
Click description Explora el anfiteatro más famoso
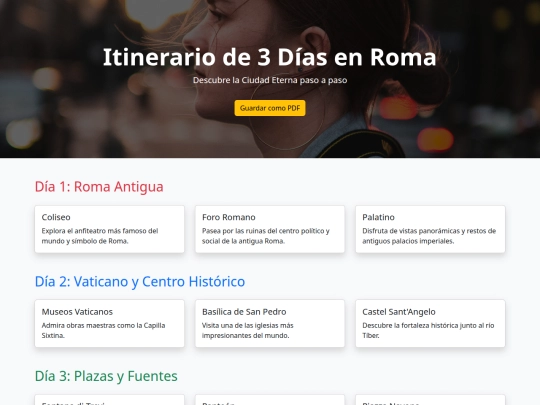[x=100, y=236]
